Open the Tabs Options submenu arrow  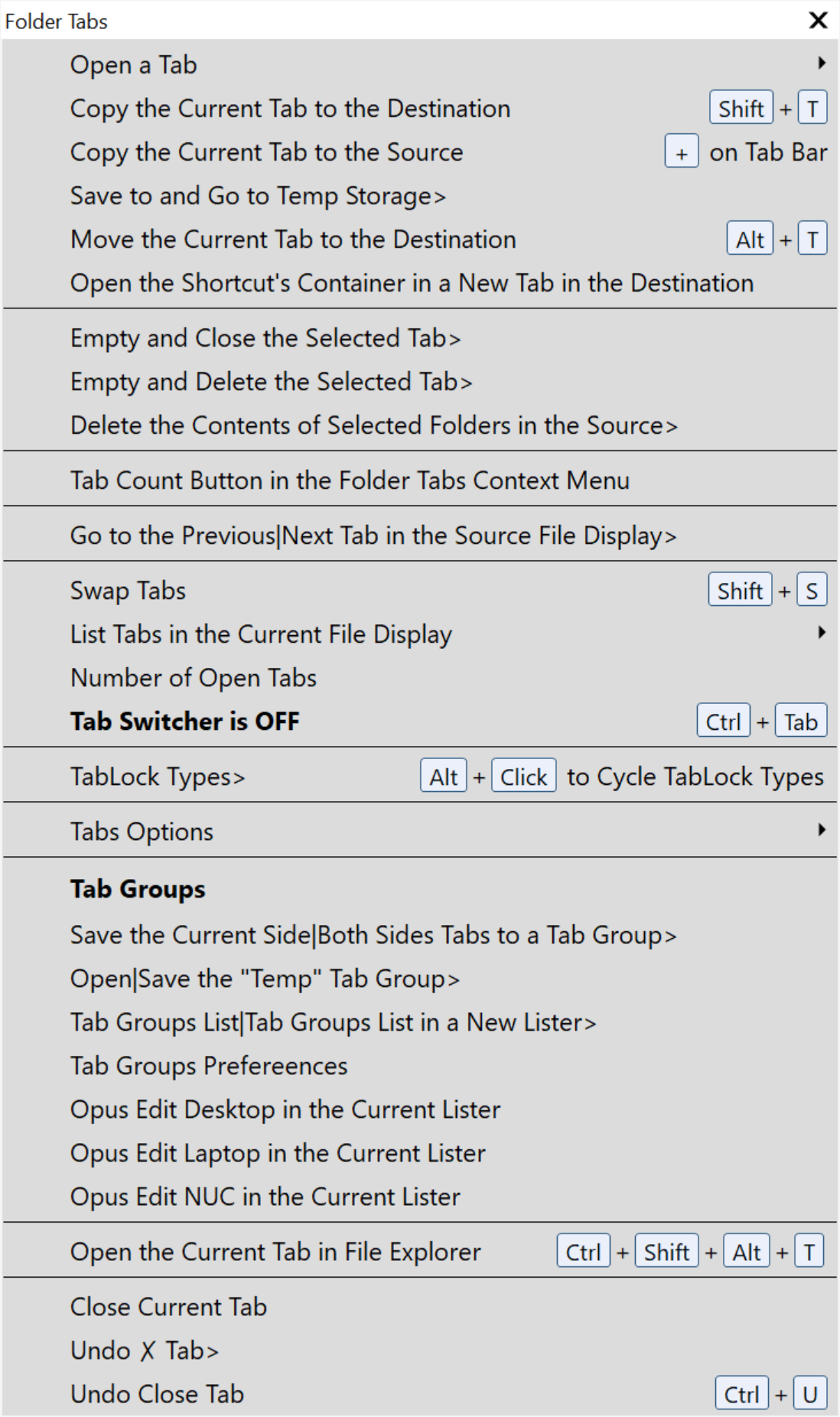coord(821,830)
